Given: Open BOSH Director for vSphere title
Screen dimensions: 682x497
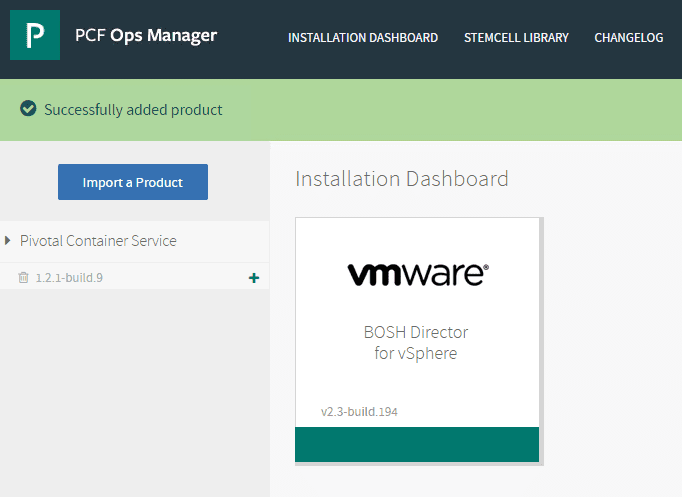Looking at the screenshot, I should 416,332.
